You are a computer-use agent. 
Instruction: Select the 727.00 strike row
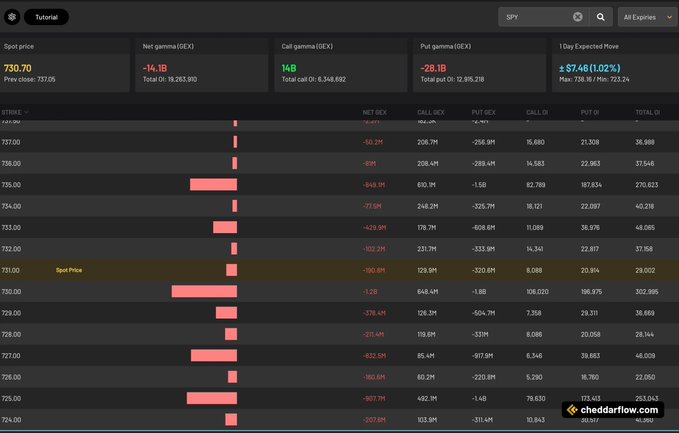click(x=340, y=355)
